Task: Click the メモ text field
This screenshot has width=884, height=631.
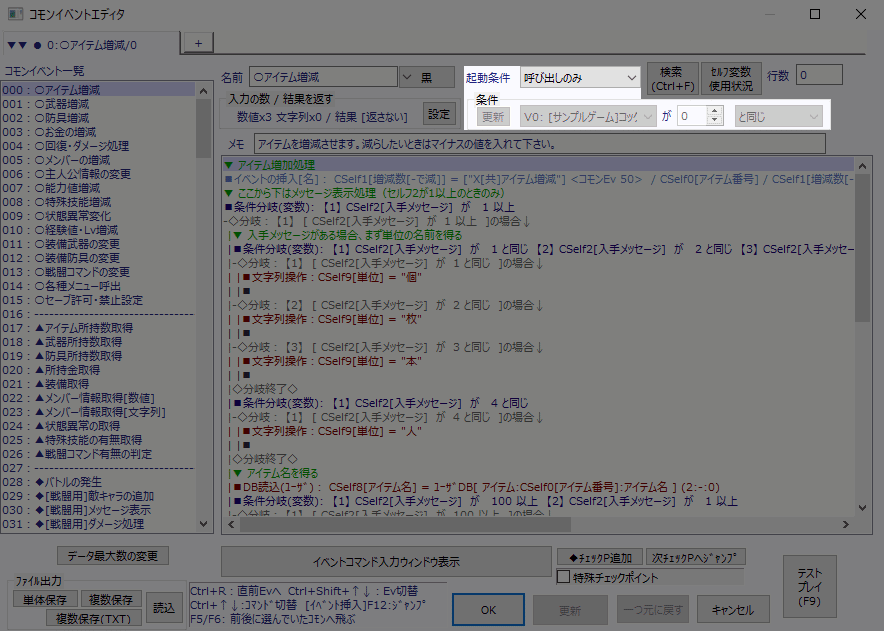Action: [x=540, y=144]
